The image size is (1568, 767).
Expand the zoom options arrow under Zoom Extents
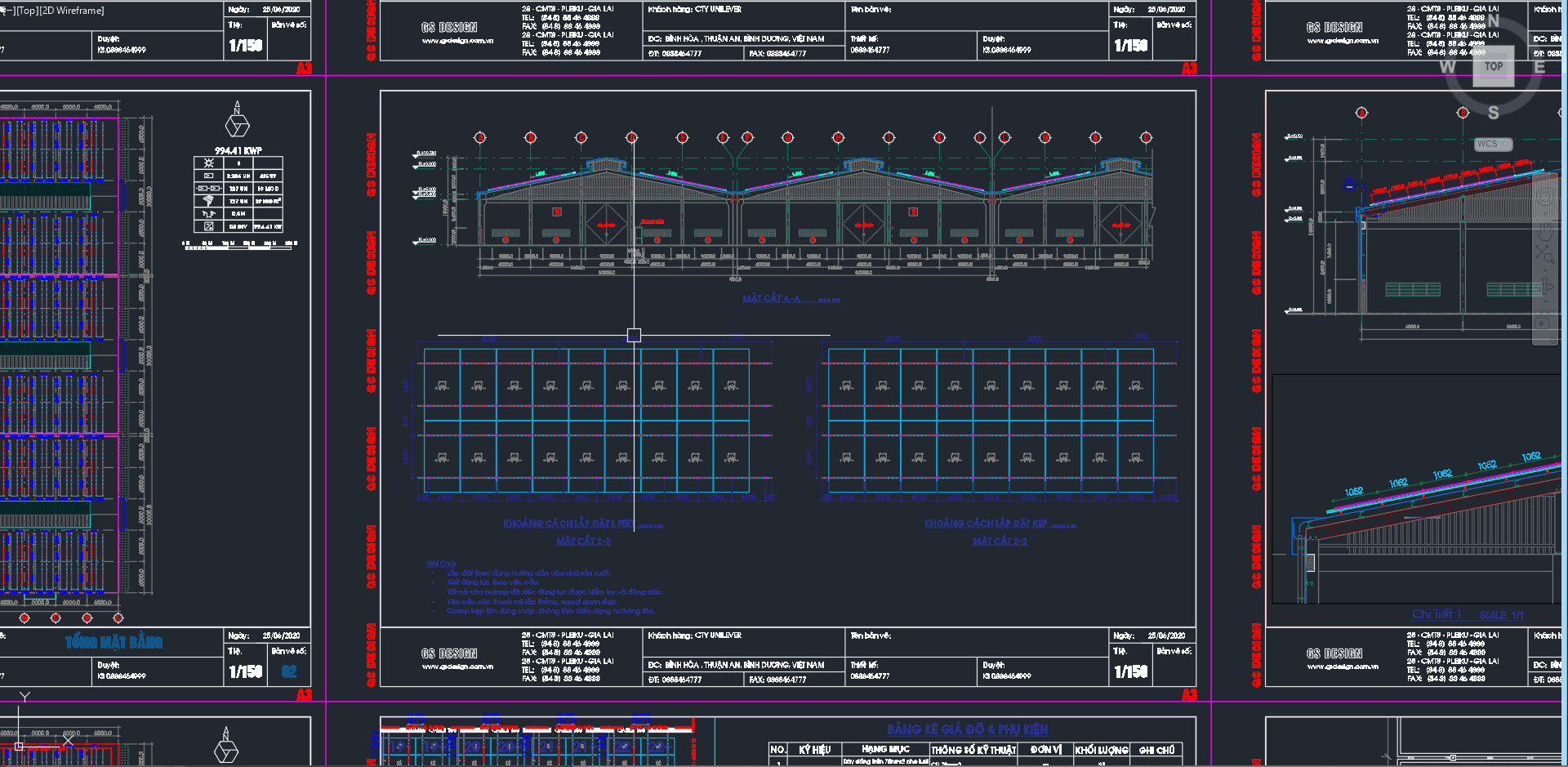point(1544,270)
